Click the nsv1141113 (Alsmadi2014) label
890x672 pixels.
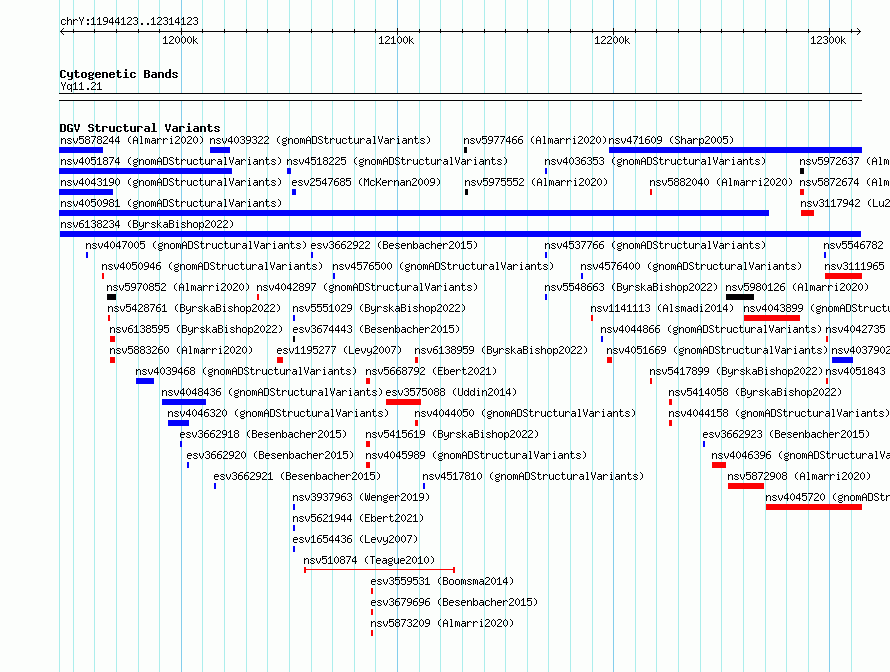coord(662,308)
